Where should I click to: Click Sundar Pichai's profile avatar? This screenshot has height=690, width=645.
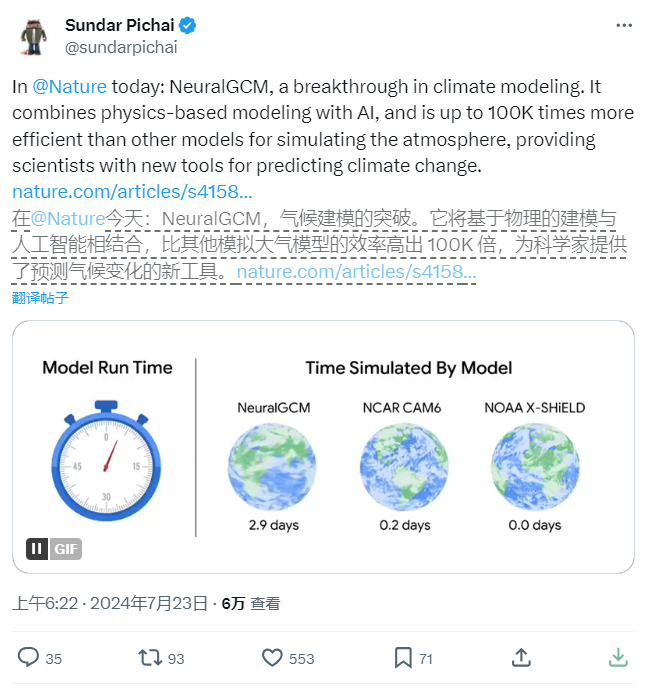pyautogui.click(x=34, y=37)
